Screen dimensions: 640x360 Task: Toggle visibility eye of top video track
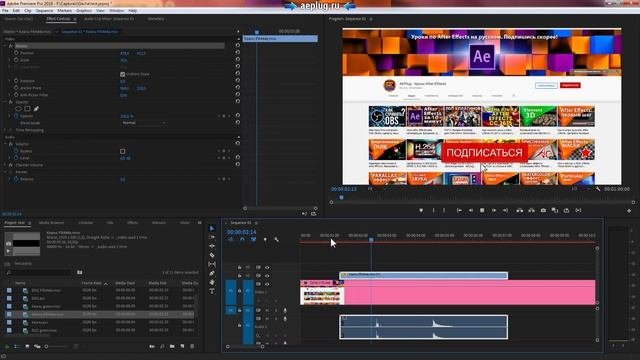click(x=267, y=267)
